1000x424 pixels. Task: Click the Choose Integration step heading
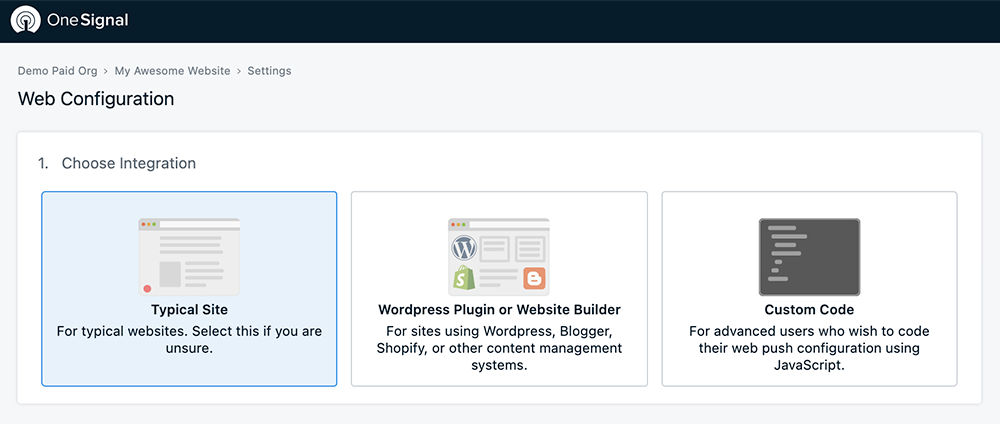pyautogui.click(x=128, y=163)
